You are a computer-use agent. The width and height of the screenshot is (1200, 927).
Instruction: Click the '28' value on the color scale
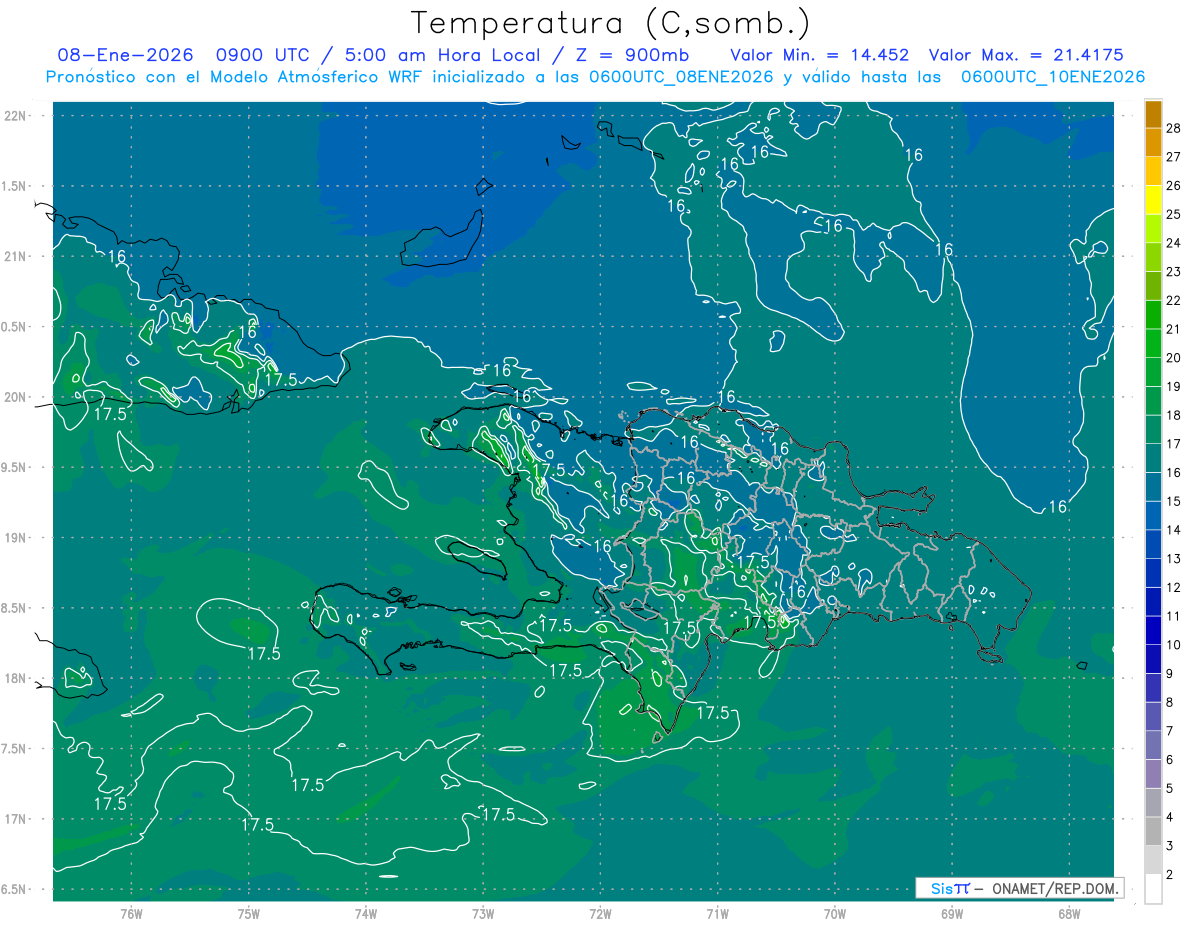click(x=1174, y=127)
